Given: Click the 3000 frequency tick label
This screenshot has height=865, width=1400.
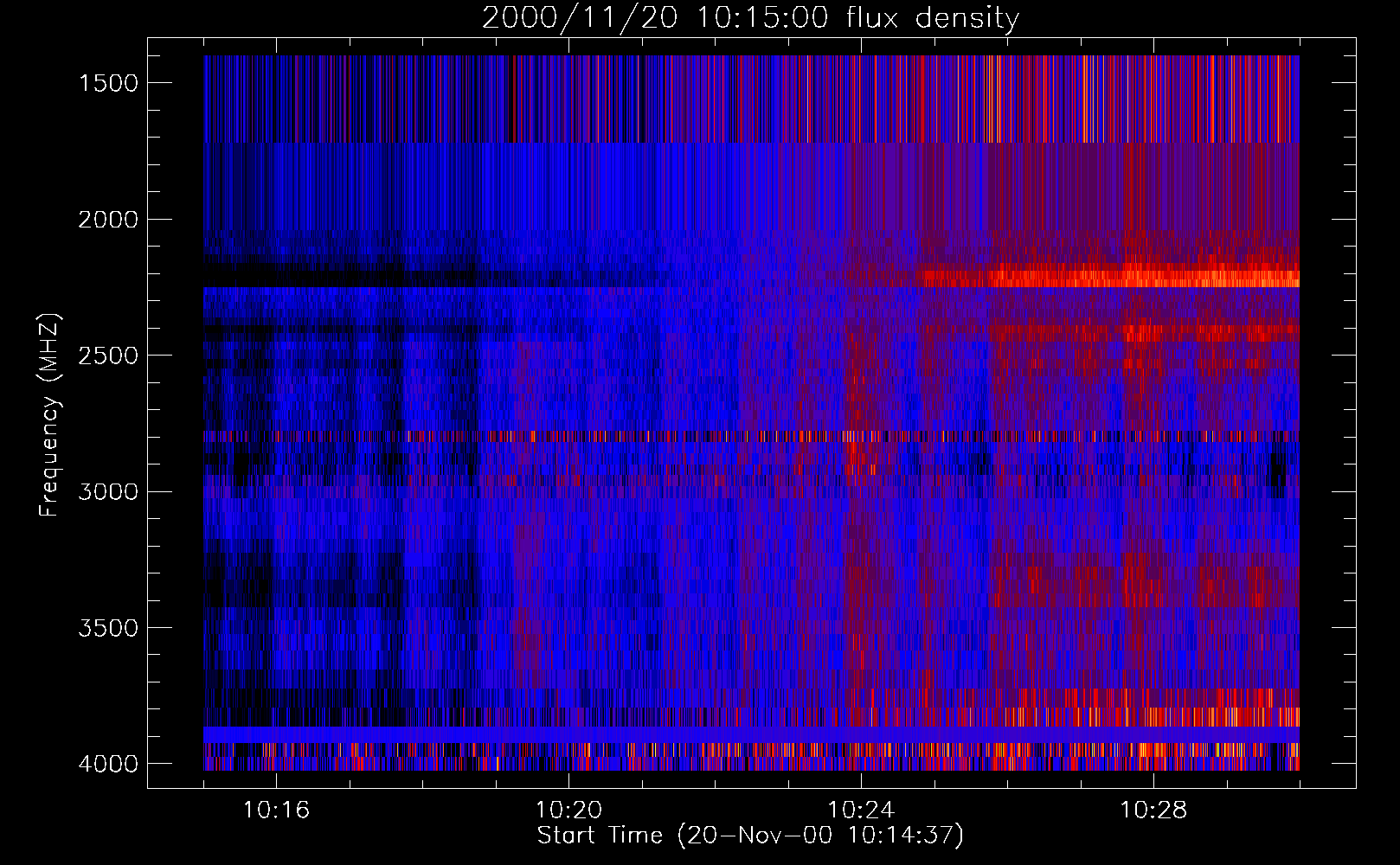Looking at the screenshot, I should click(108, 492).
